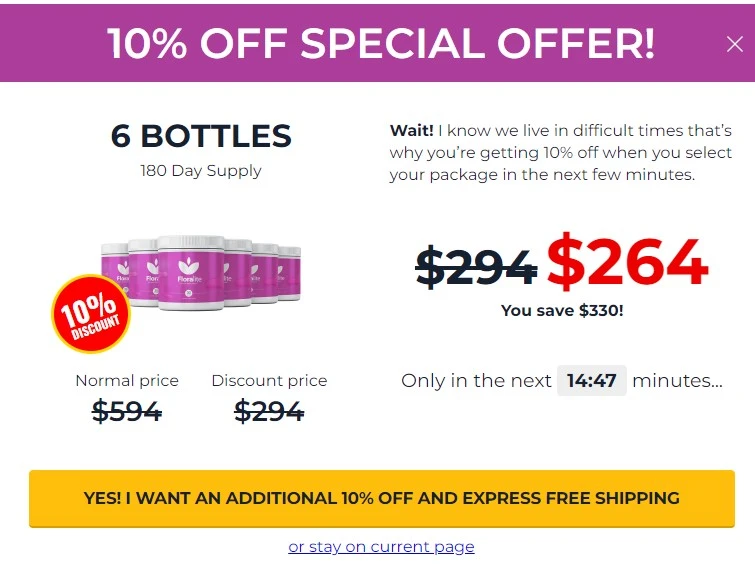Click the red 10% discount badge
The height and width of the screenshot is (564, 755).
[x=91, y=314]
